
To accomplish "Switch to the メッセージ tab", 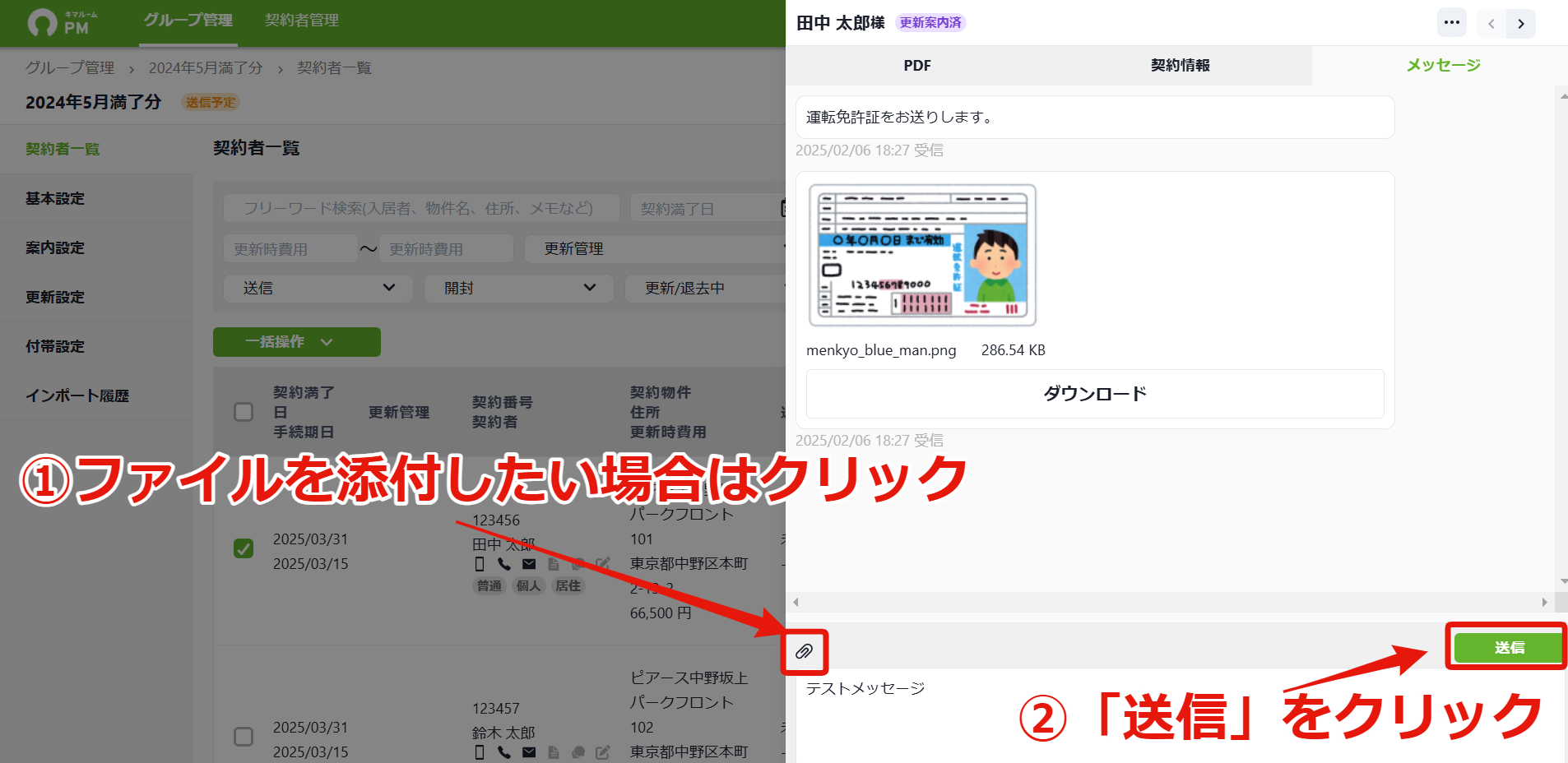I will click(x=1443, y=66).
